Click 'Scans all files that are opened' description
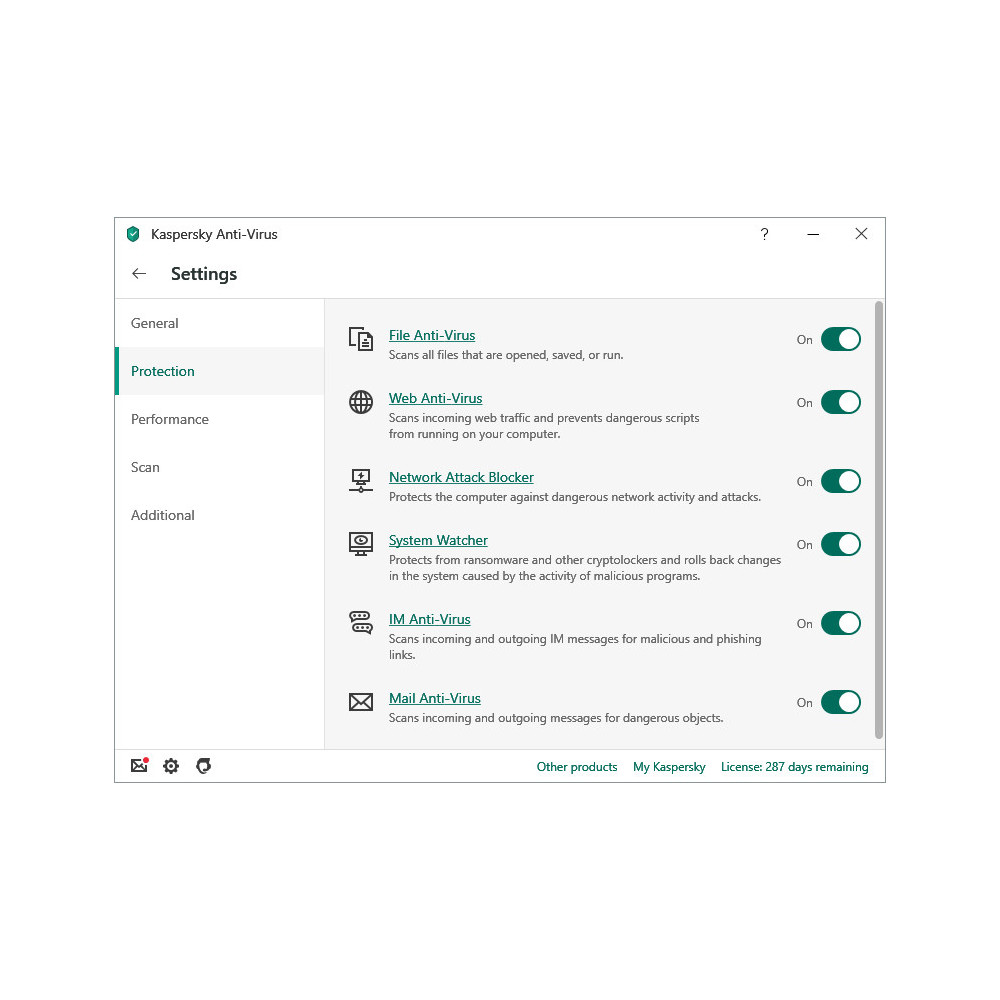 (506, 355)
